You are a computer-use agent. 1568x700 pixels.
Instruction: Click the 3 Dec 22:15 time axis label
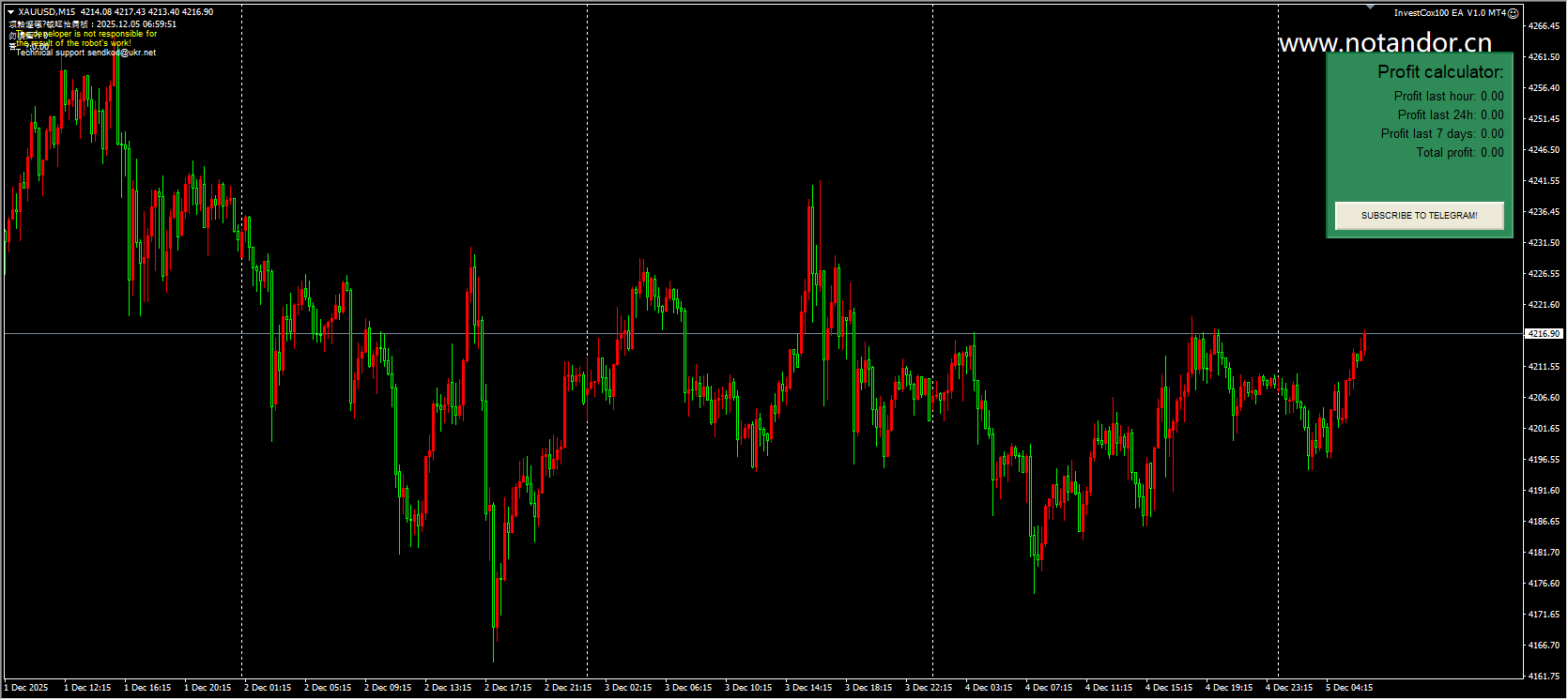tap(929, 688)
